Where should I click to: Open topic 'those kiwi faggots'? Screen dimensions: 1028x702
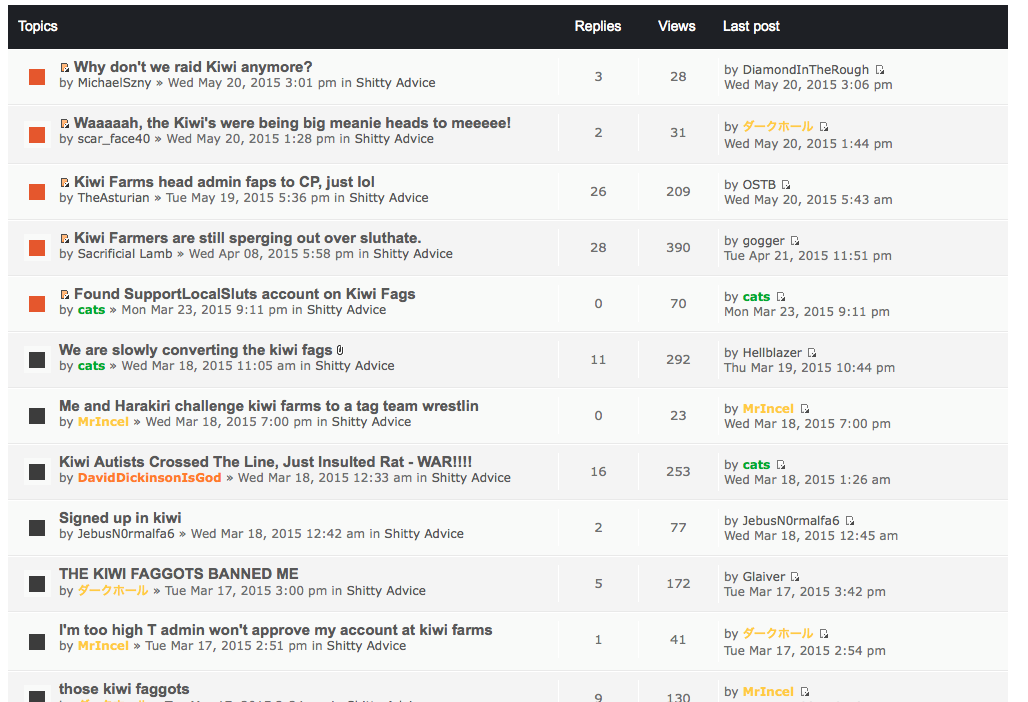pyautogui.click(x=124, y=689)
